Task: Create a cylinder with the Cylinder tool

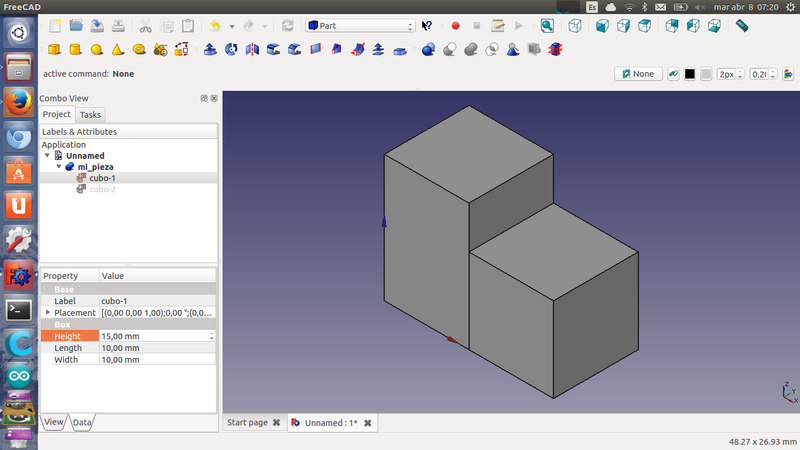Action: pos(75,49)
